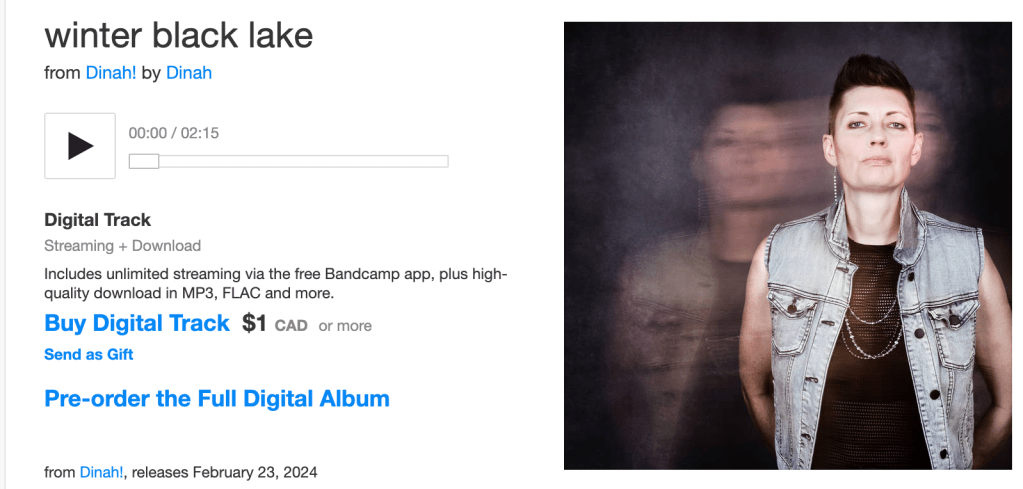
Task: Click the Bandcamp app streaming description text
Action: point(276,284)
